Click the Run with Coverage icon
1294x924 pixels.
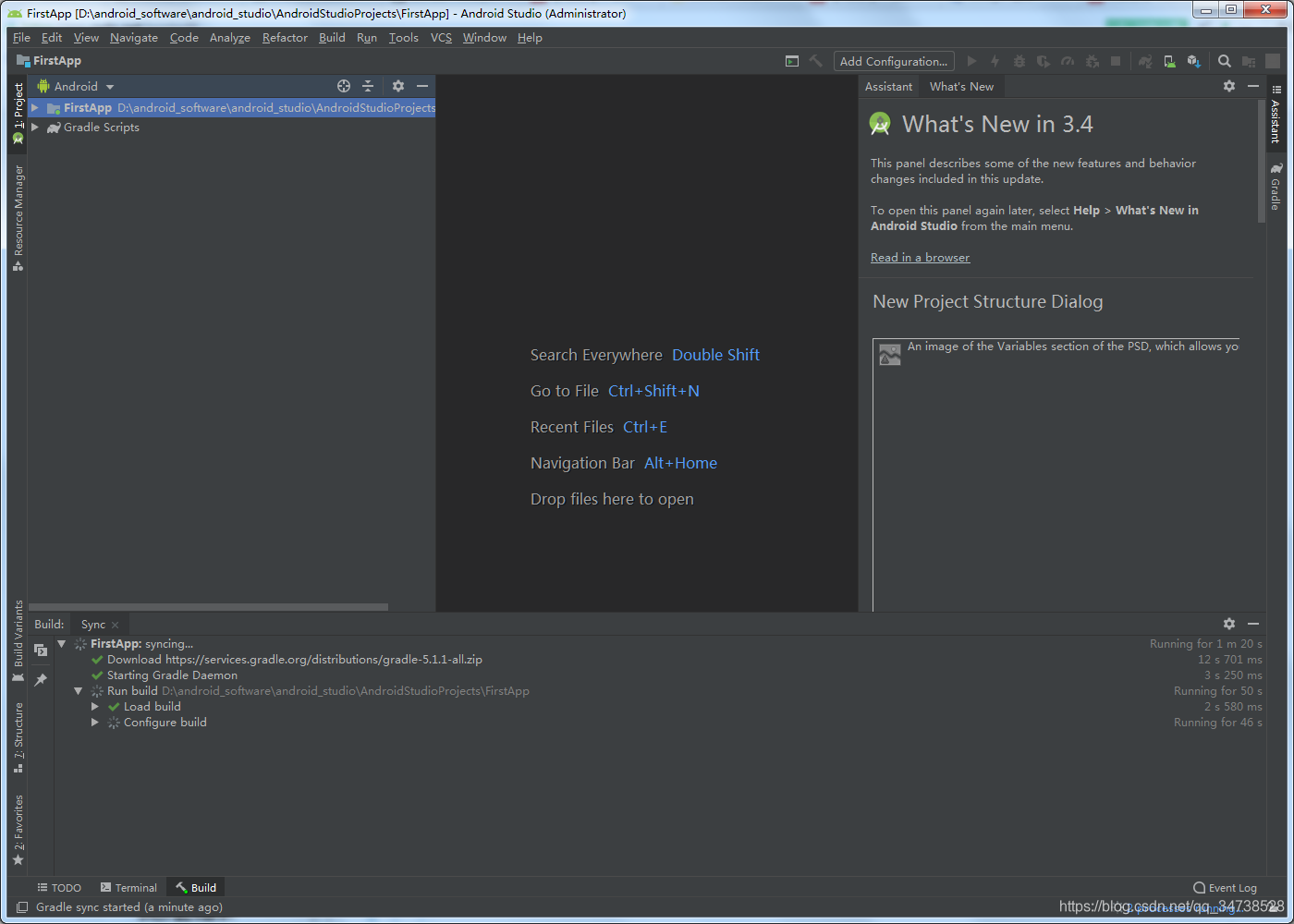(1044, 61)
